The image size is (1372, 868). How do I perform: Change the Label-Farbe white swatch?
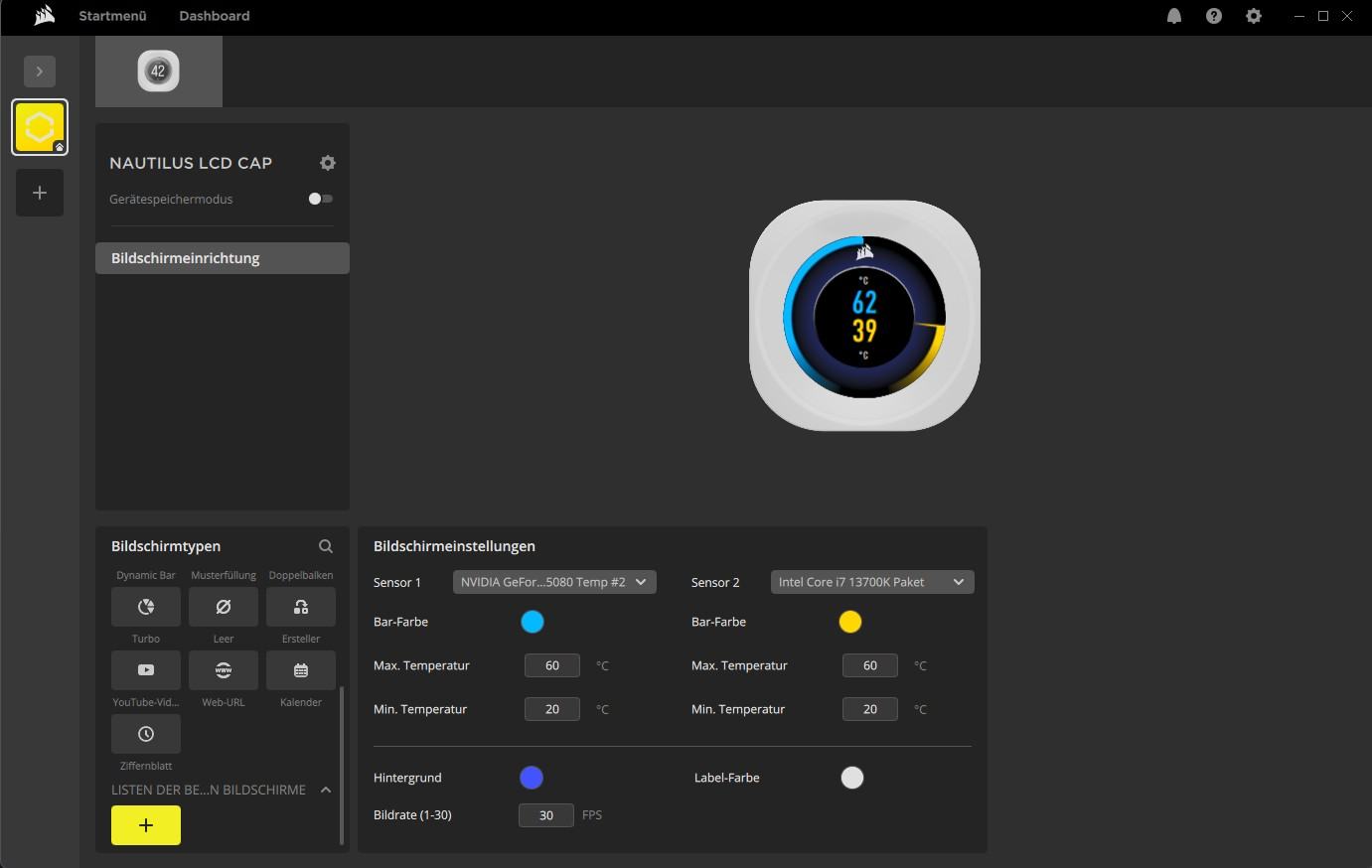click(852, 778)
